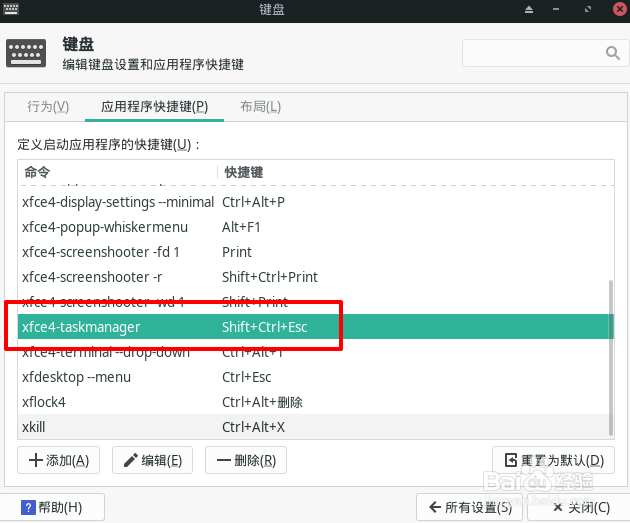Go back to 所有设置(S)
Viewport: 630px width, 523px height.
point(470,507)
